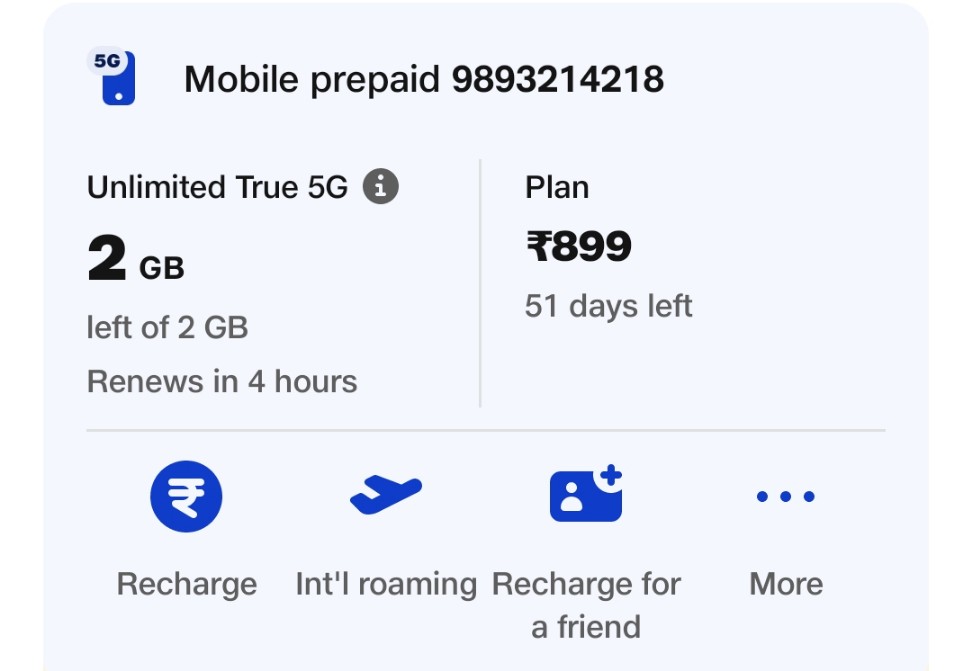
Task: Open the Plan section label
Action: [x=557, y=187]
